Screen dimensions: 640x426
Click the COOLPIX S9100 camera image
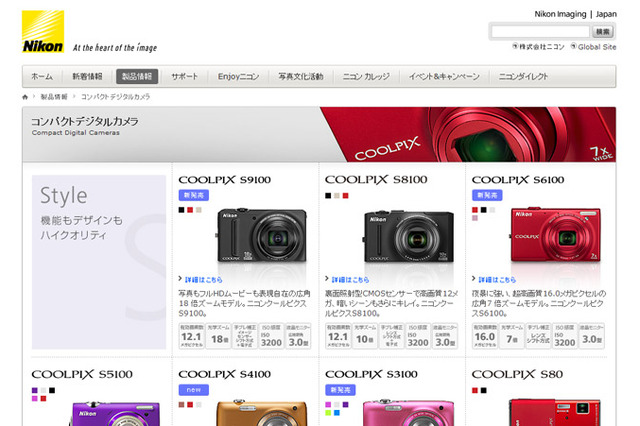257,235
